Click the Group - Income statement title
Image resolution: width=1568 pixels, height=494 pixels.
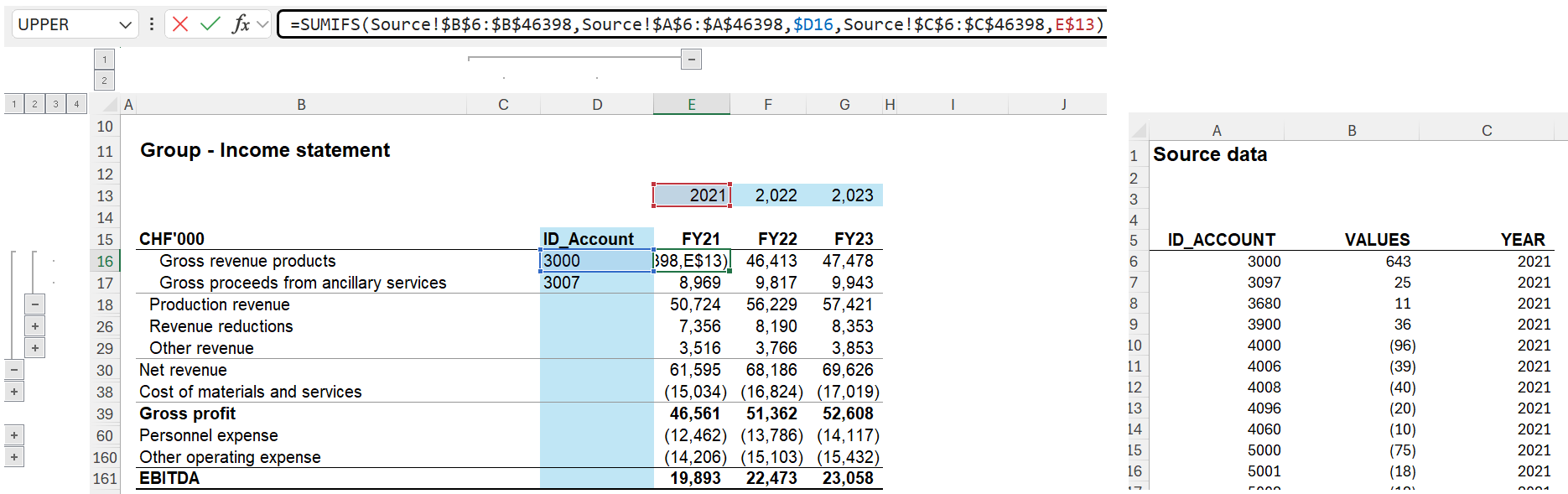tap(265, 150)
